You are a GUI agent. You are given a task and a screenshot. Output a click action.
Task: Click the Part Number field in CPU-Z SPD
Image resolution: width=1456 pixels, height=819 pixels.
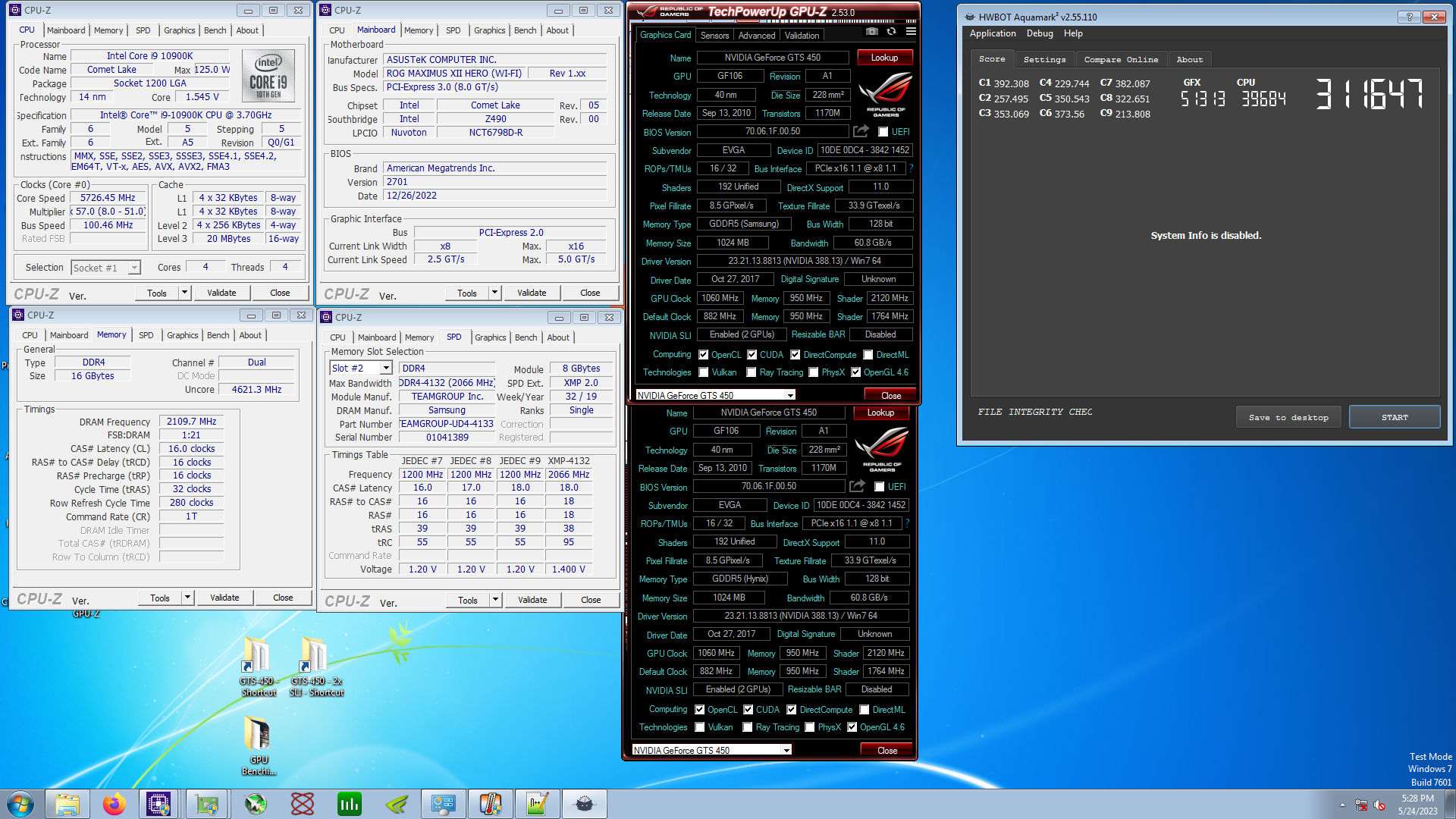tap(447, 424)
